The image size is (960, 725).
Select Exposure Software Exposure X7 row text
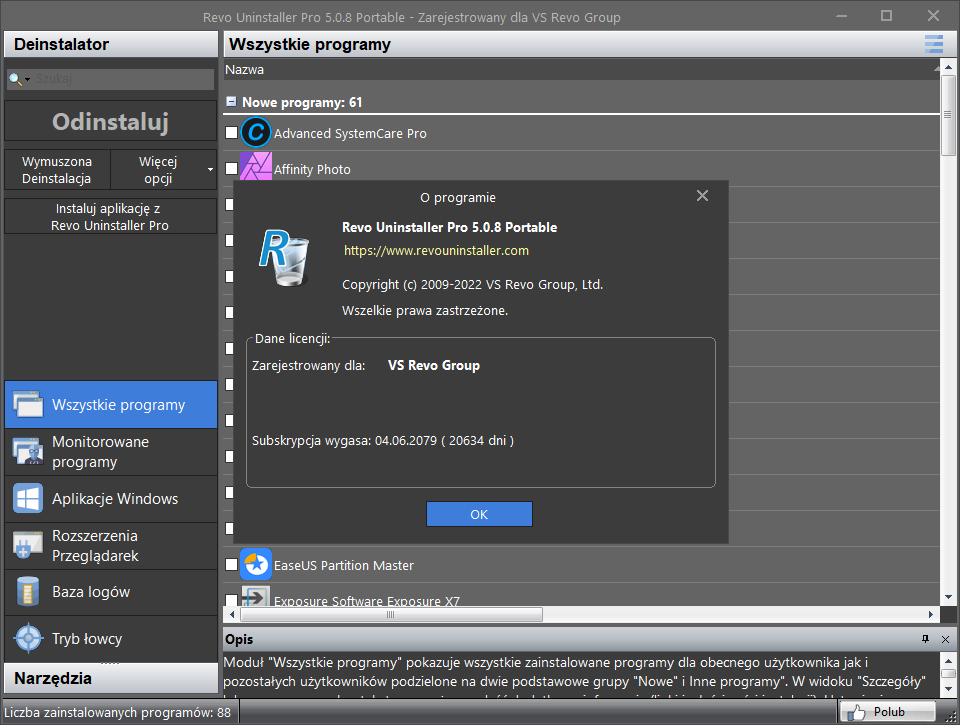pos(367,600)
